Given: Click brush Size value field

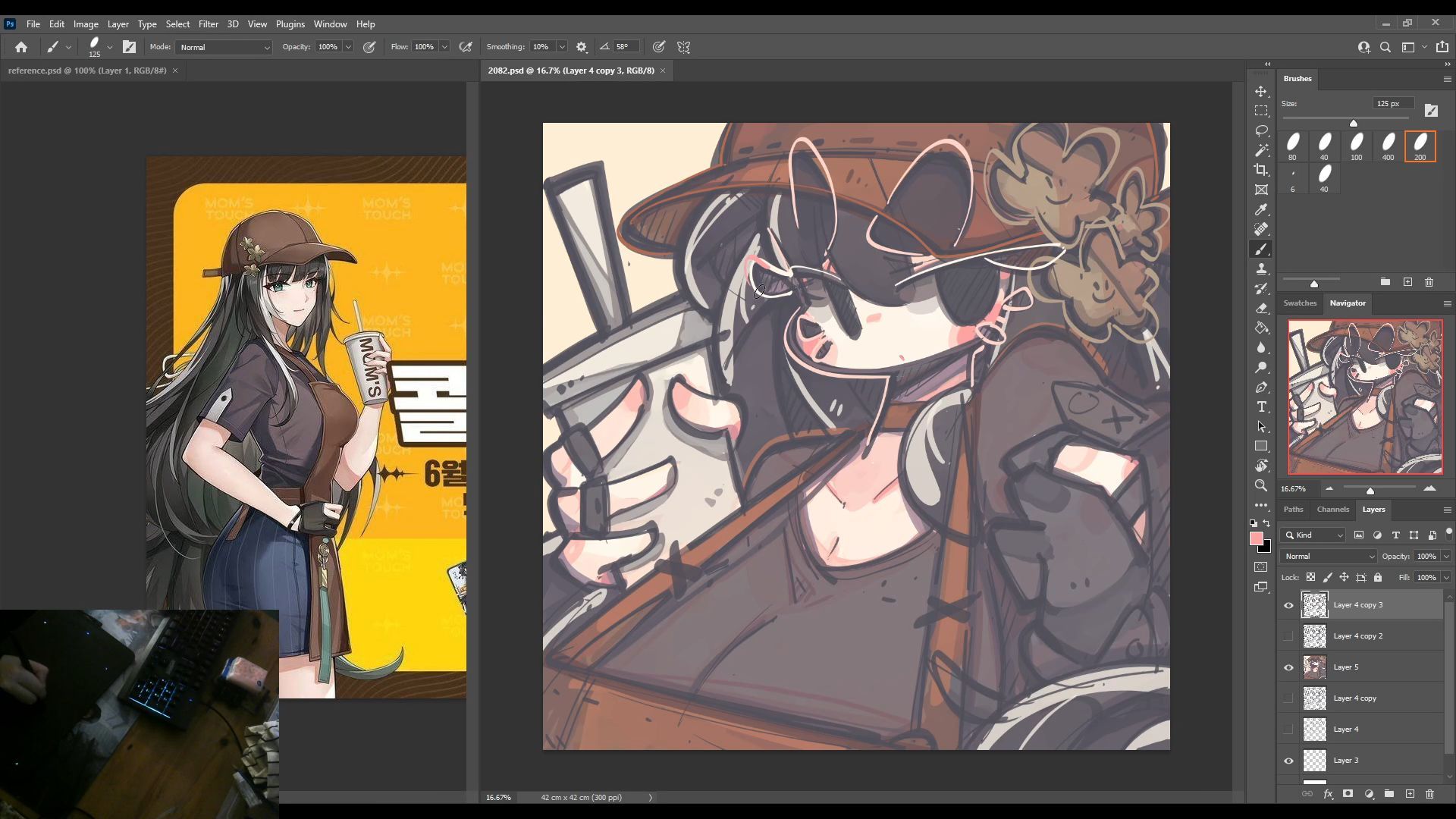Looking at the screenshot, I should [x=1393, y=103].
